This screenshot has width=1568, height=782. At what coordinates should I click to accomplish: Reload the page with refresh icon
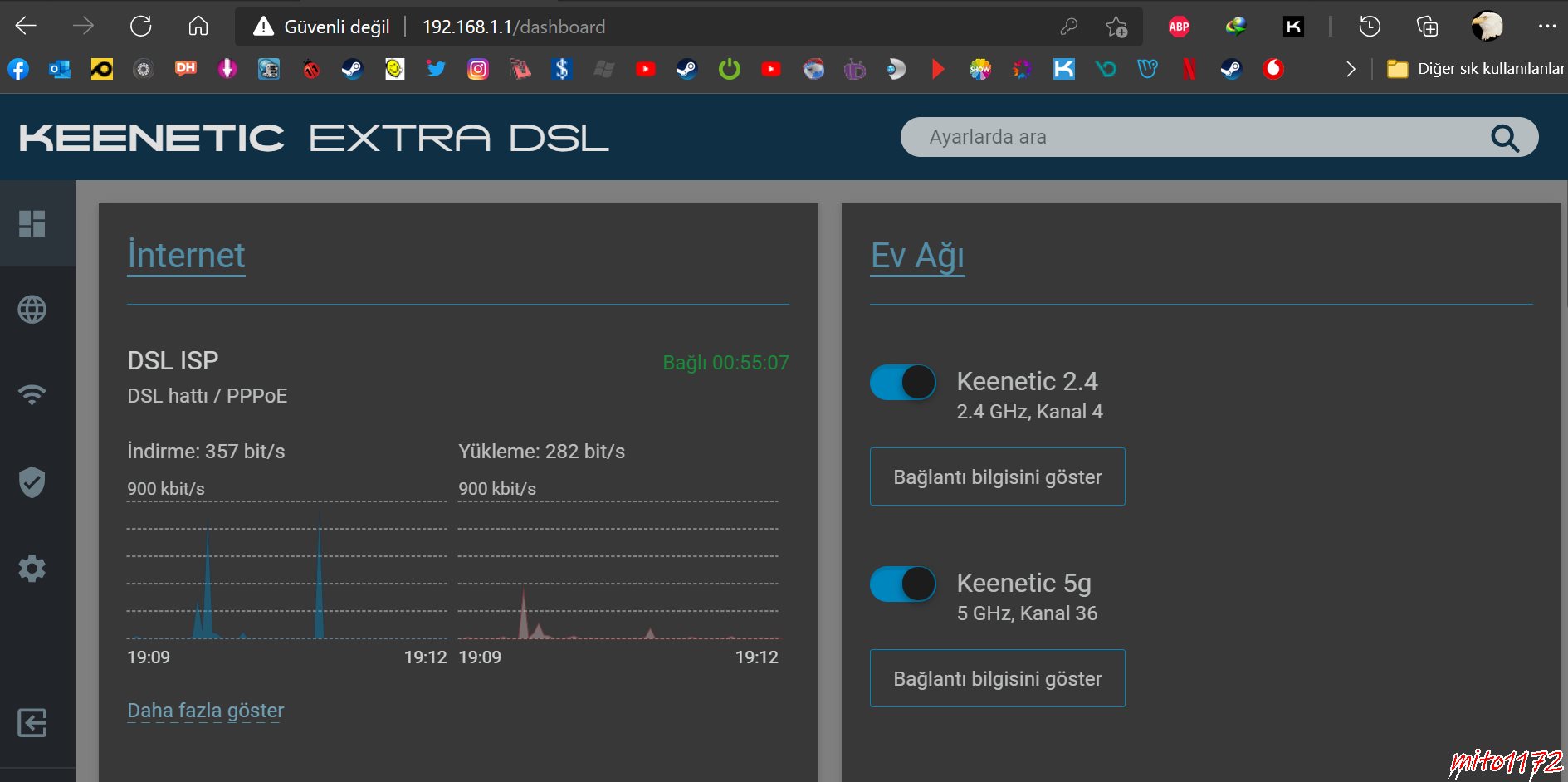(x=141, y=27)
